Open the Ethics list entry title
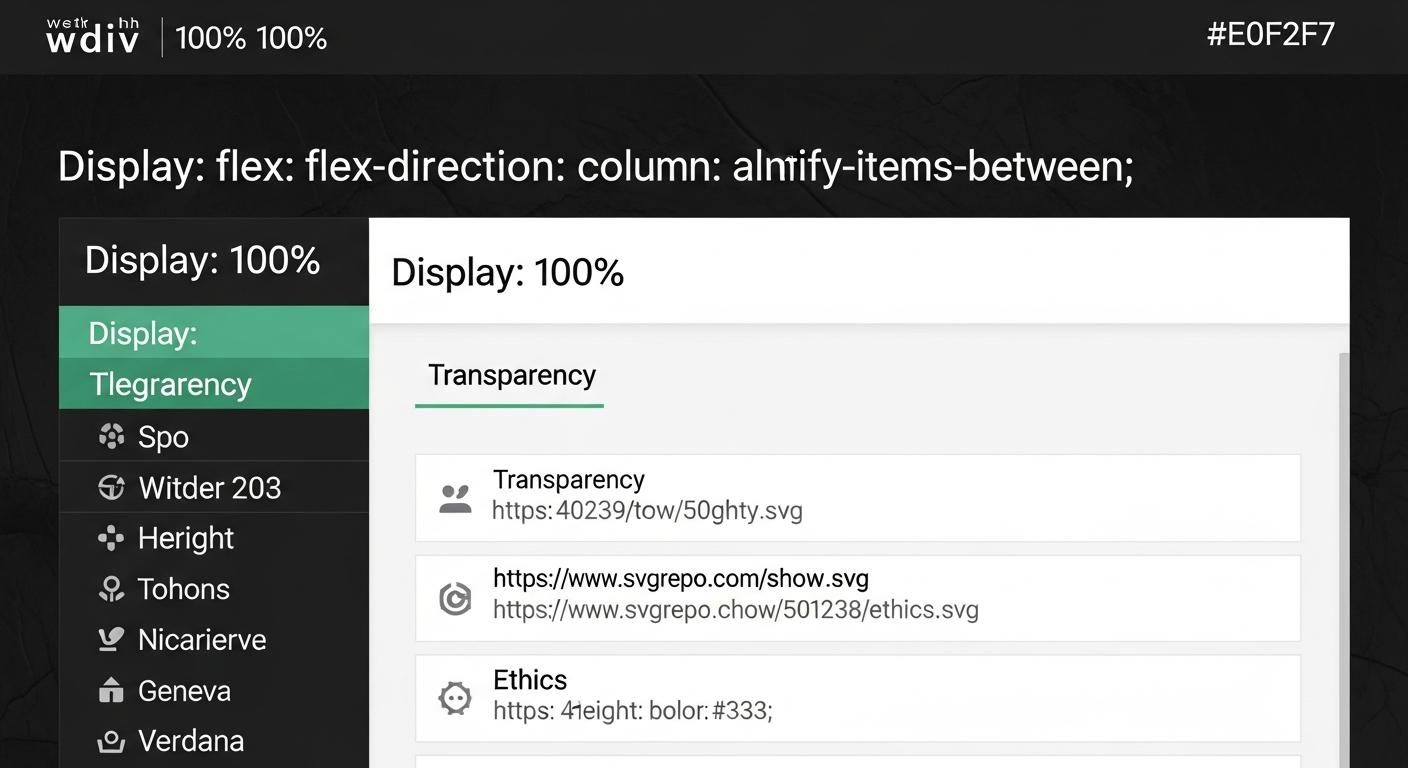 click(530, 680)
